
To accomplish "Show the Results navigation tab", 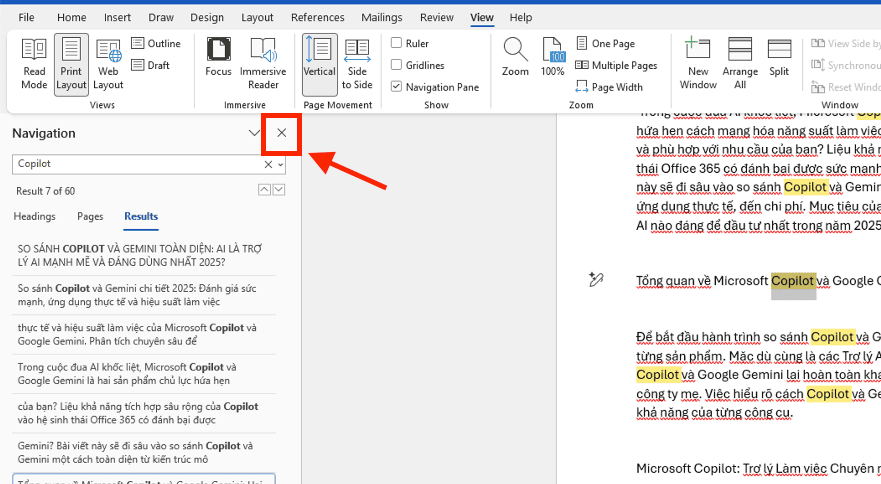I will [141, 216].
